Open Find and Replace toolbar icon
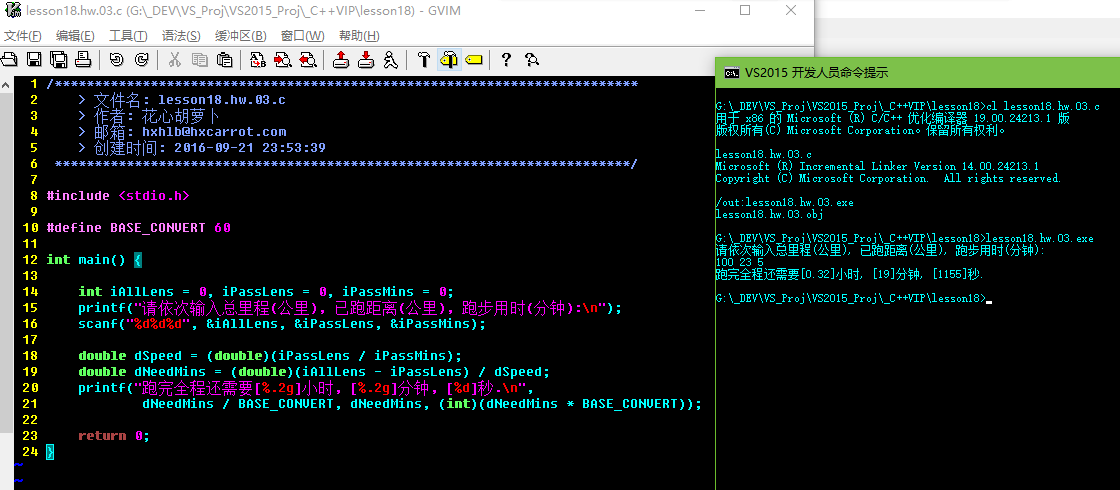Screen dimensions: 1120x490 point(258,60)
